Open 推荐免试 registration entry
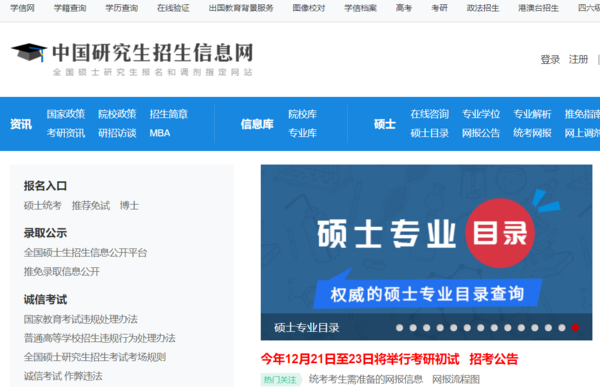Viewport: 600px width, 387px height. click(91, 206)
